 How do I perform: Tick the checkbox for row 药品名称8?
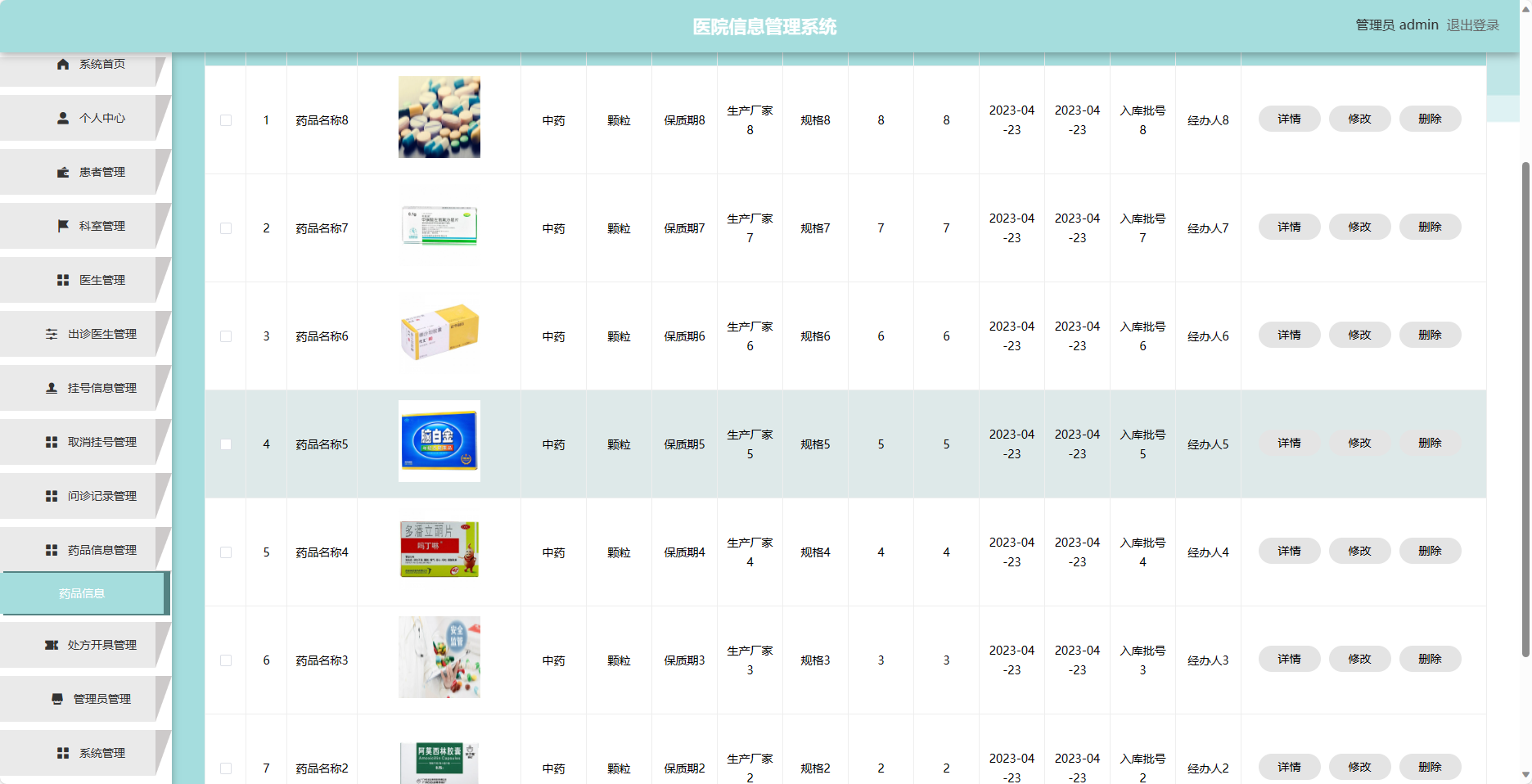coord(226,120)
